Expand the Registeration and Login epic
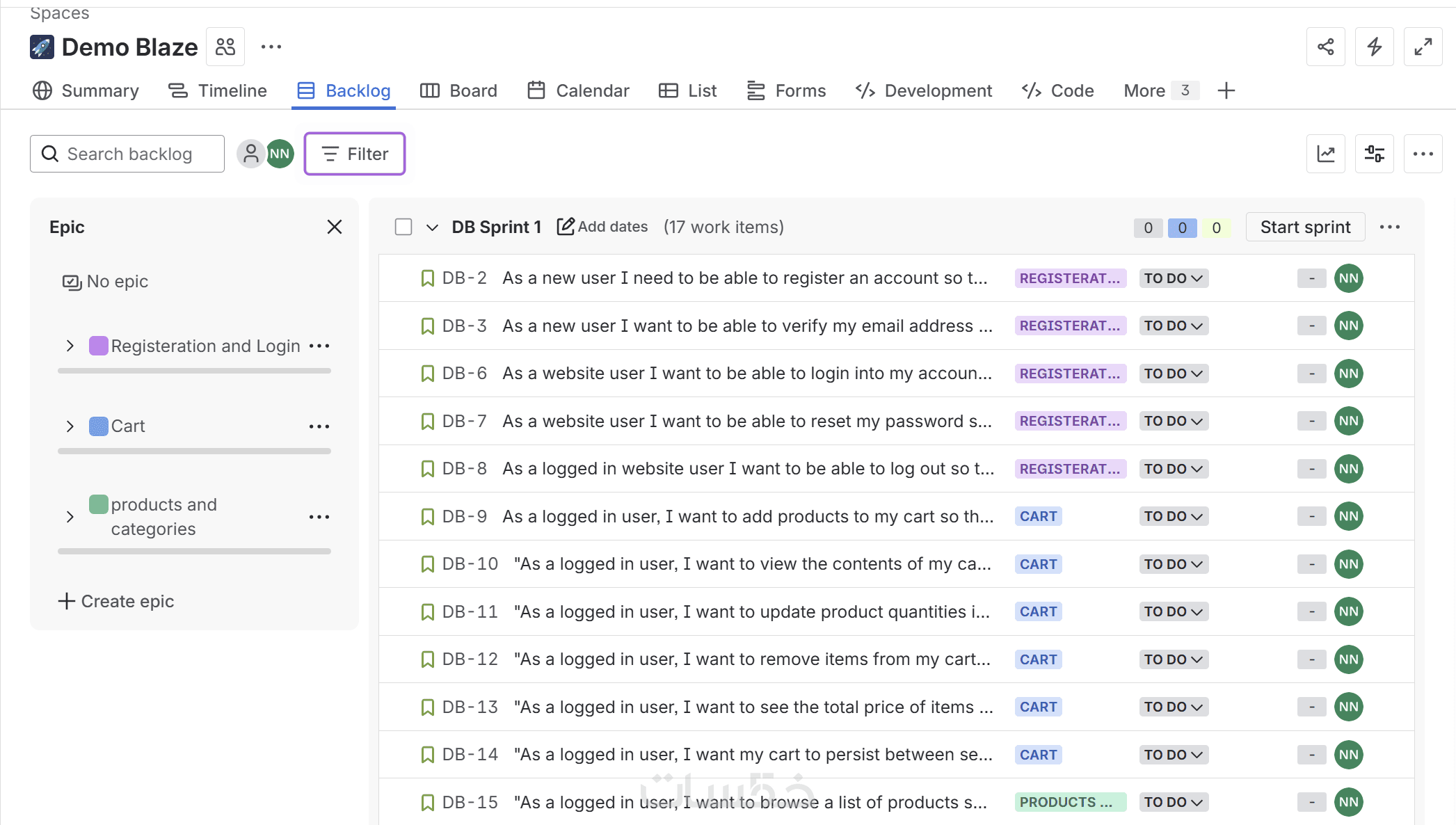Viewport: 1456px width, 825px height. 70,346
